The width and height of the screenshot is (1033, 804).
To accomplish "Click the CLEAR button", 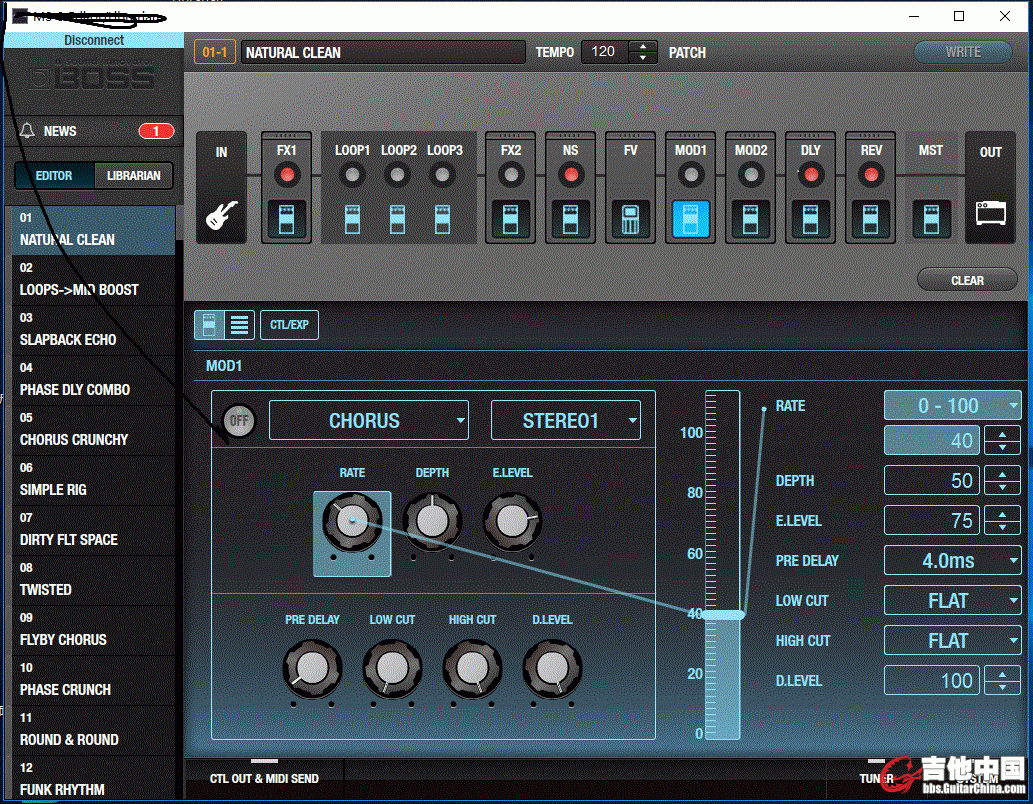I will click(x=967, y=280).
